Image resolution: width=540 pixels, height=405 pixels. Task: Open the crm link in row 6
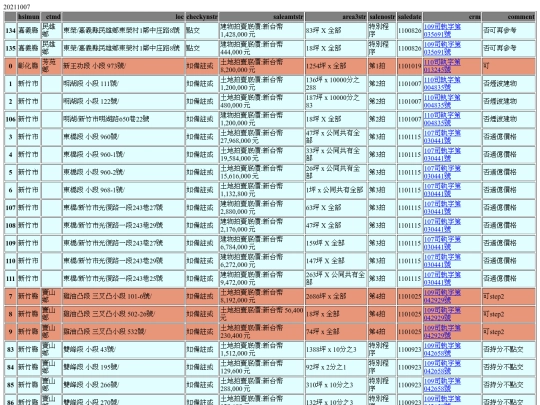[x=442, y=190]
